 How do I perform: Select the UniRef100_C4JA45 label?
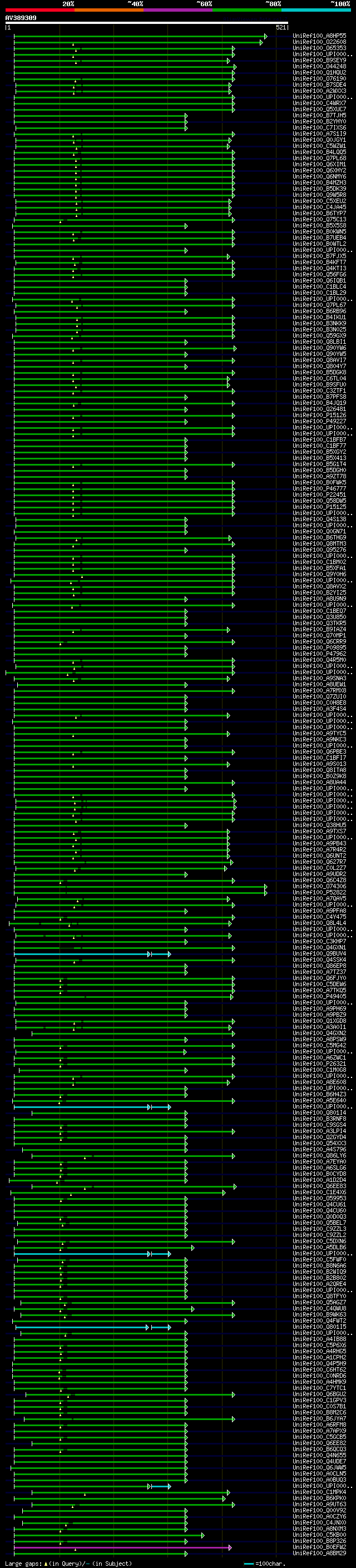click(x=319, y=207)
